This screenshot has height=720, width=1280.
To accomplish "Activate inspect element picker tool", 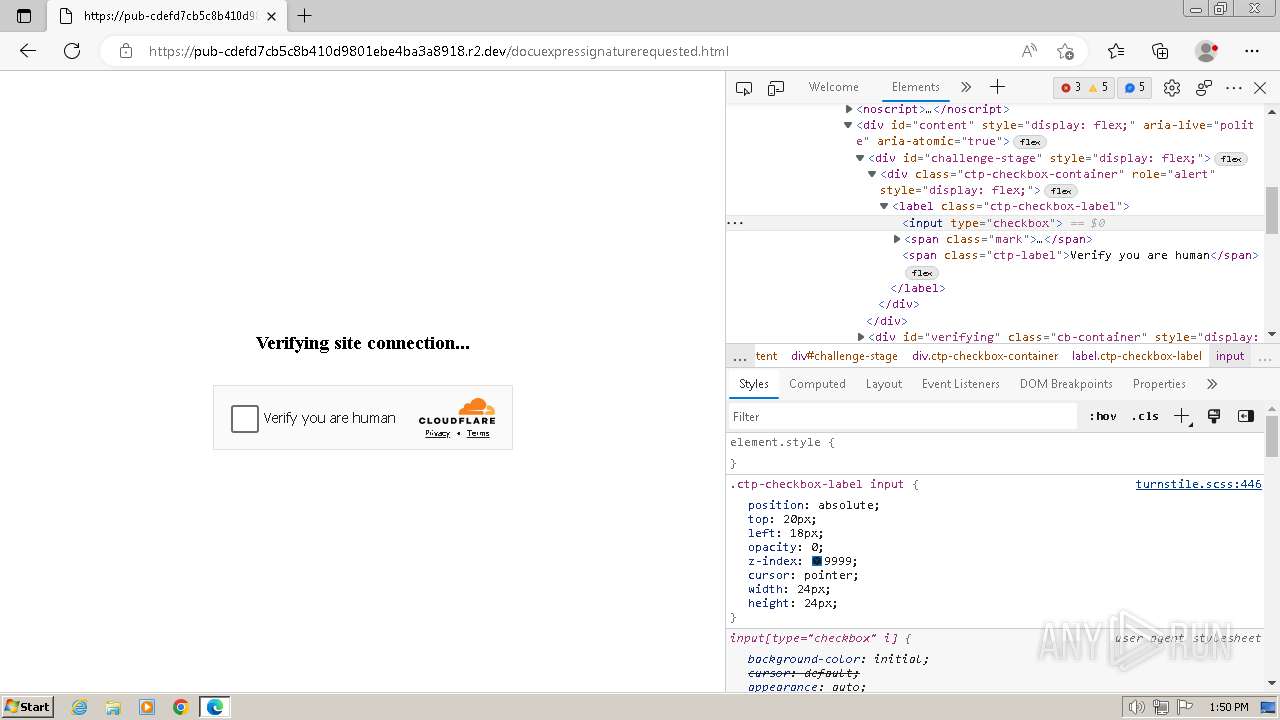I will [x=744, y=88].
